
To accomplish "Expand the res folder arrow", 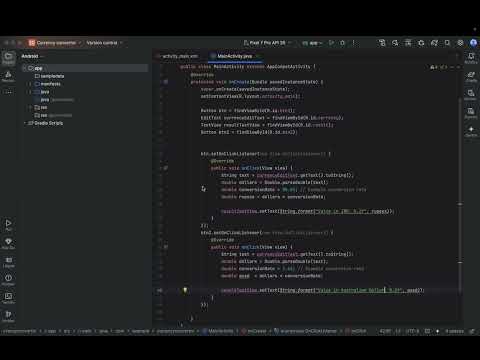I will click(x=31, y=107).
